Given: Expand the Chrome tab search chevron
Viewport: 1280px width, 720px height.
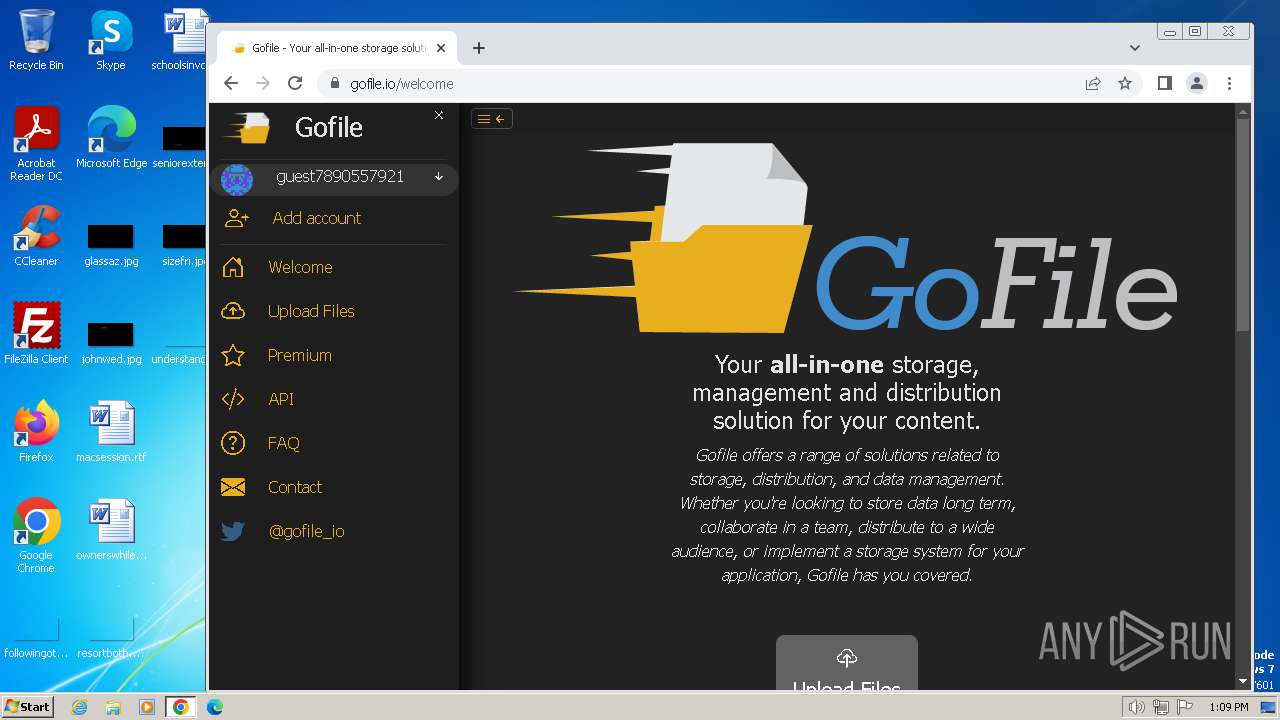Looking at the screenshot, I should pyautogui.click(x=1135, y=48).
